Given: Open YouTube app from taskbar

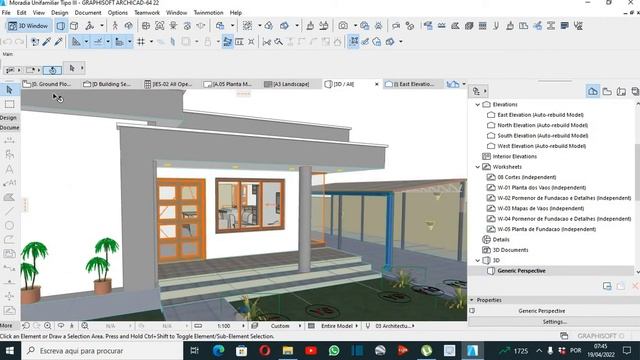Looking at the screenshot, I should pyautogui.click(x=311, y=351).
